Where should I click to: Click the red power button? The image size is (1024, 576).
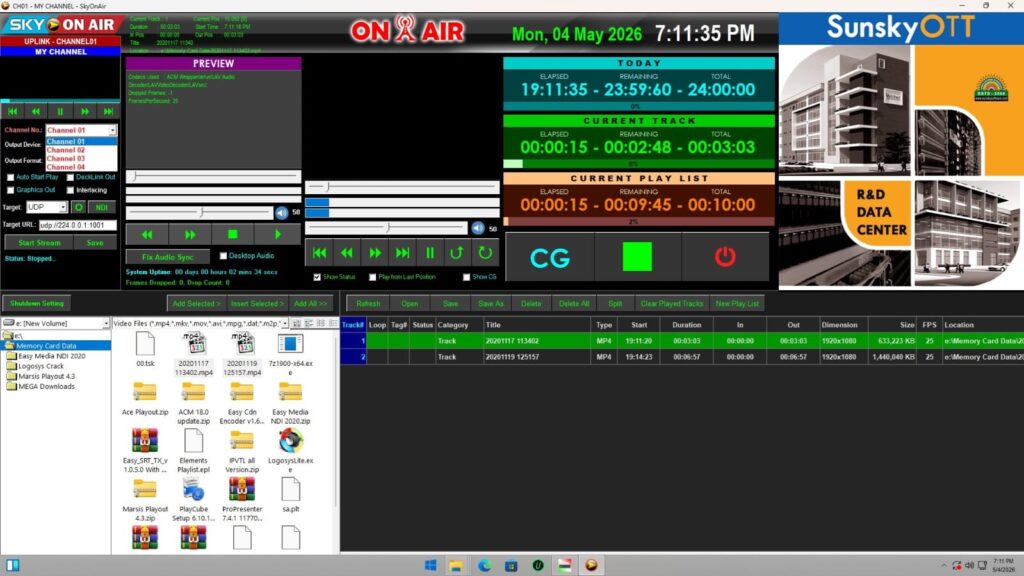pos(725,257)
